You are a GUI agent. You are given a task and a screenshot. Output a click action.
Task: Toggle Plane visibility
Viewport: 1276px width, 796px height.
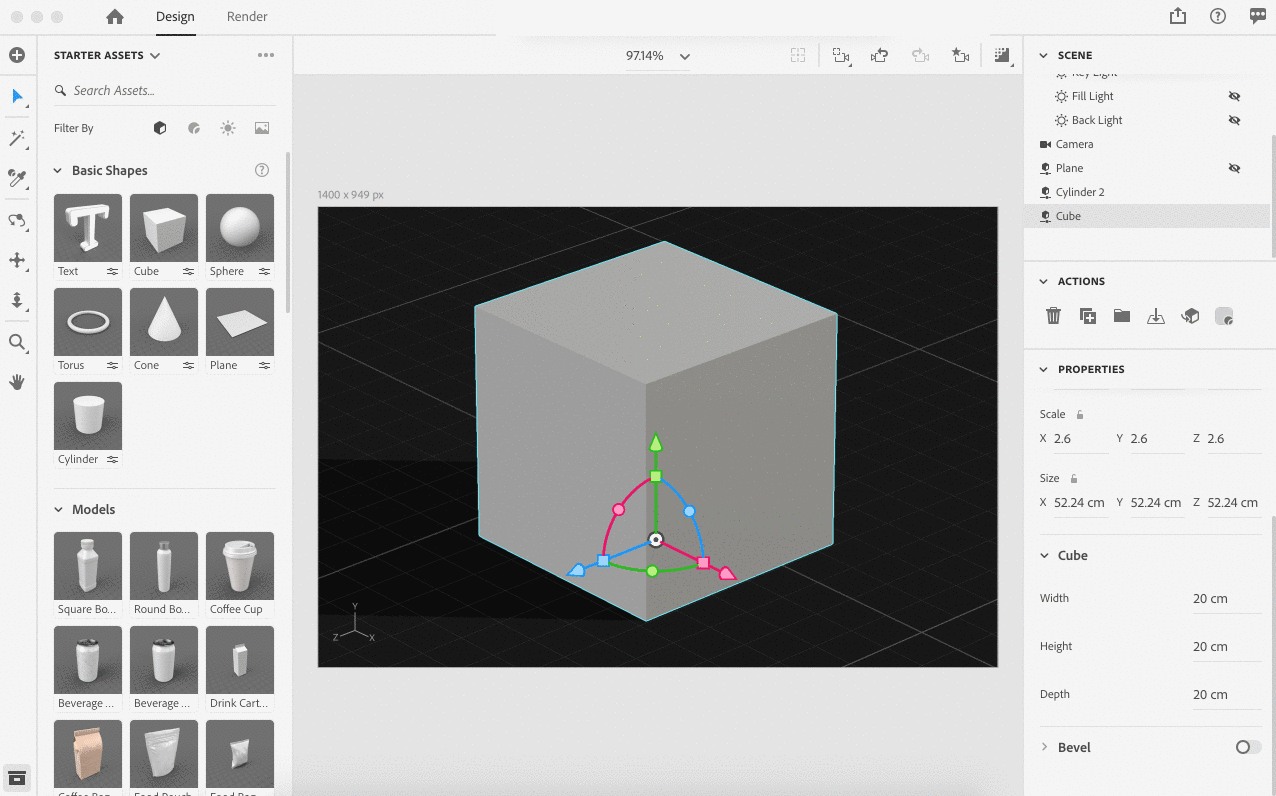click(x=1235, y=168)
